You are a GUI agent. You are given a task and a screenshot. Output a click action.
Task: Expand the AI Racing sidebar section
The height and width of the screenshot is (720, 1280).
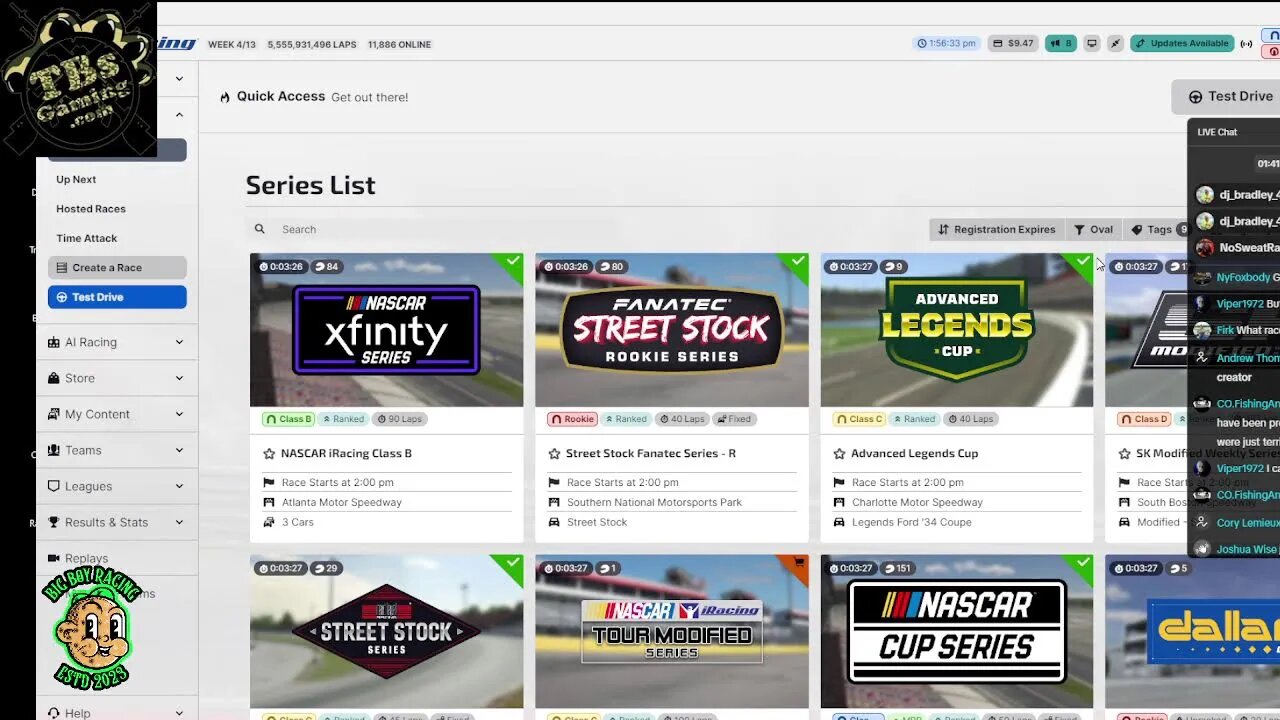[116, 342]
